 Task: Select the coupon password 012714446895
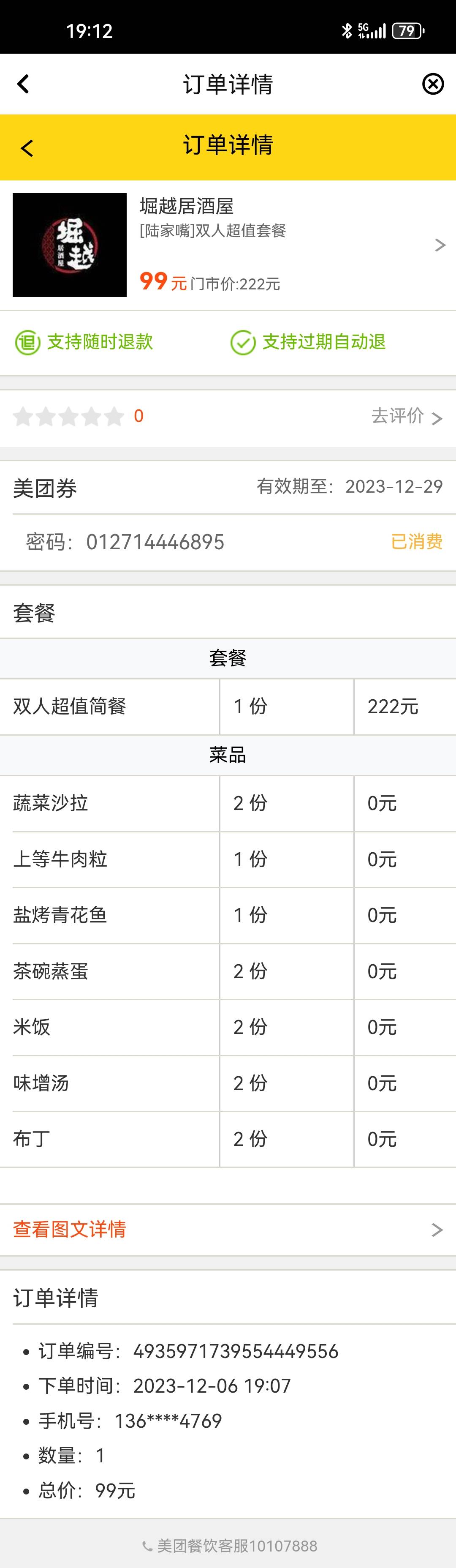click(155, 542)
